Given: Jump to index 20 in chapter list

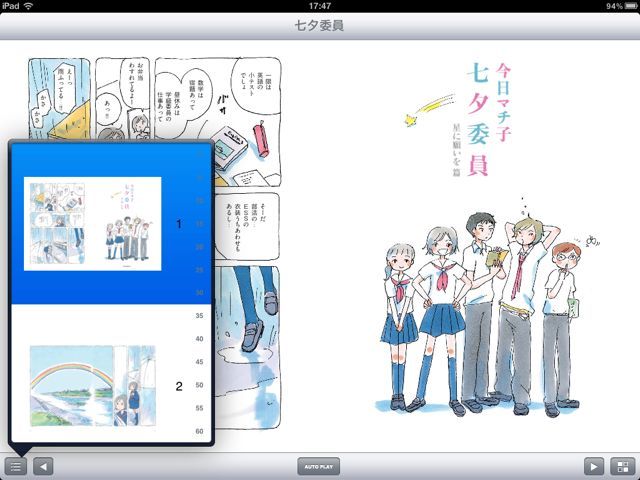Looking at the screenshot, I should pyautogui.click(x=199, y=247).
